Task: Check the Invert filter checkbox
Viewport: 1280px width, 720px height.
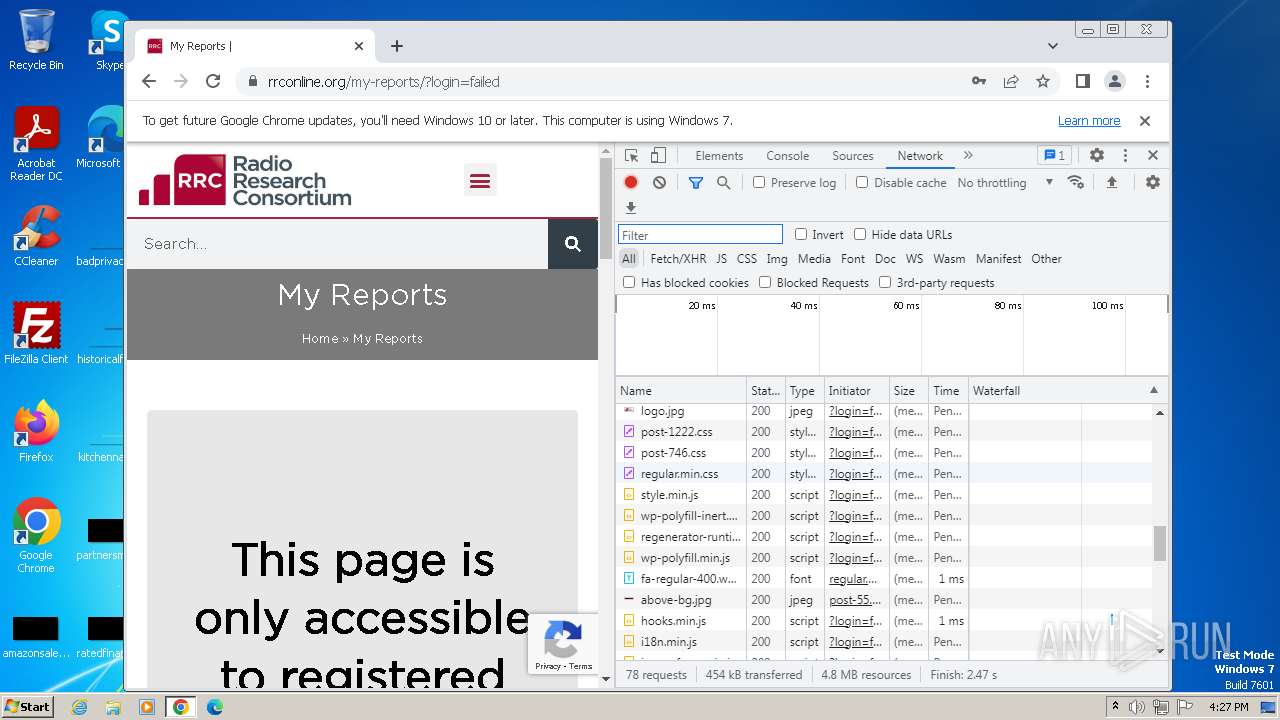Action: pyautogui.click(x=801, y=234)
